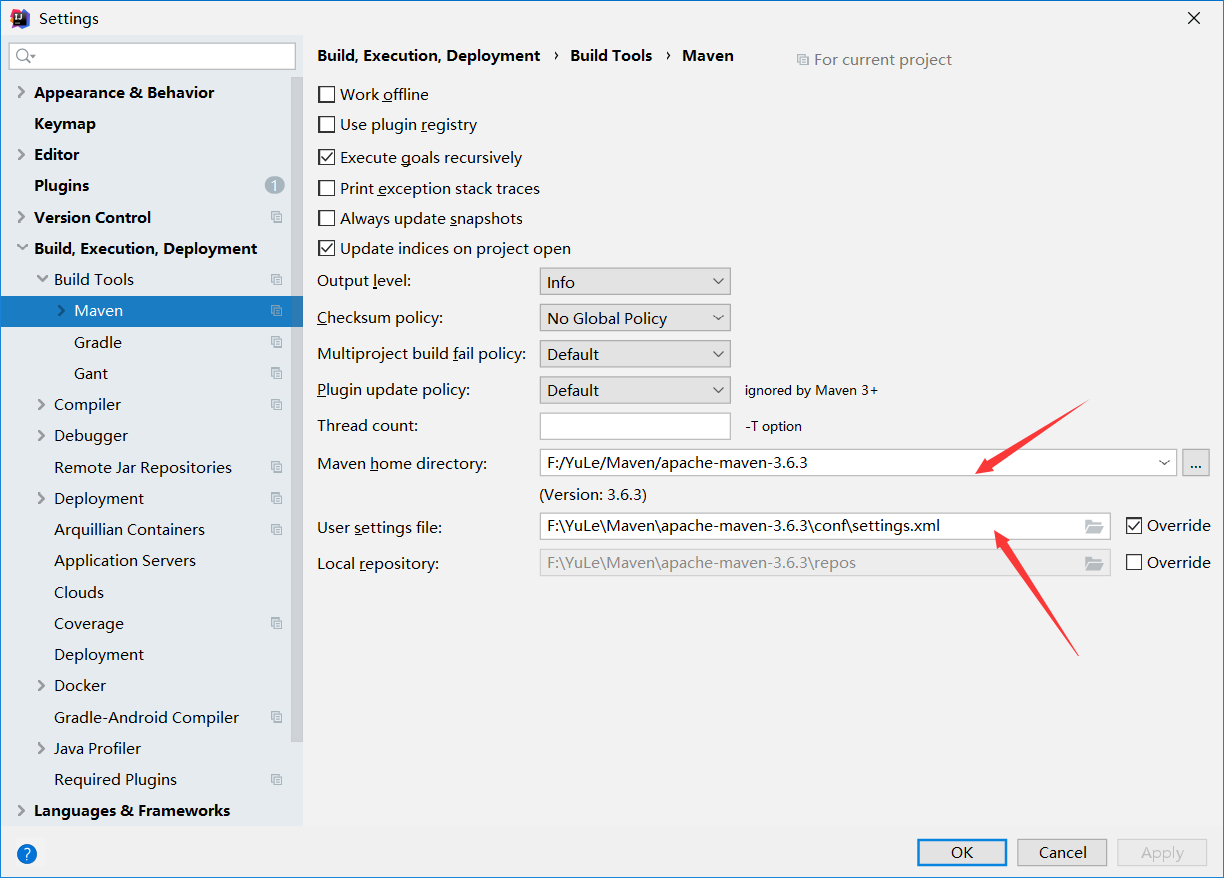The height and width of the screenshot is (878, 1224).
Task: Click Build, Execution, Deployment breadcrumb
Action: tap(429, 56)
